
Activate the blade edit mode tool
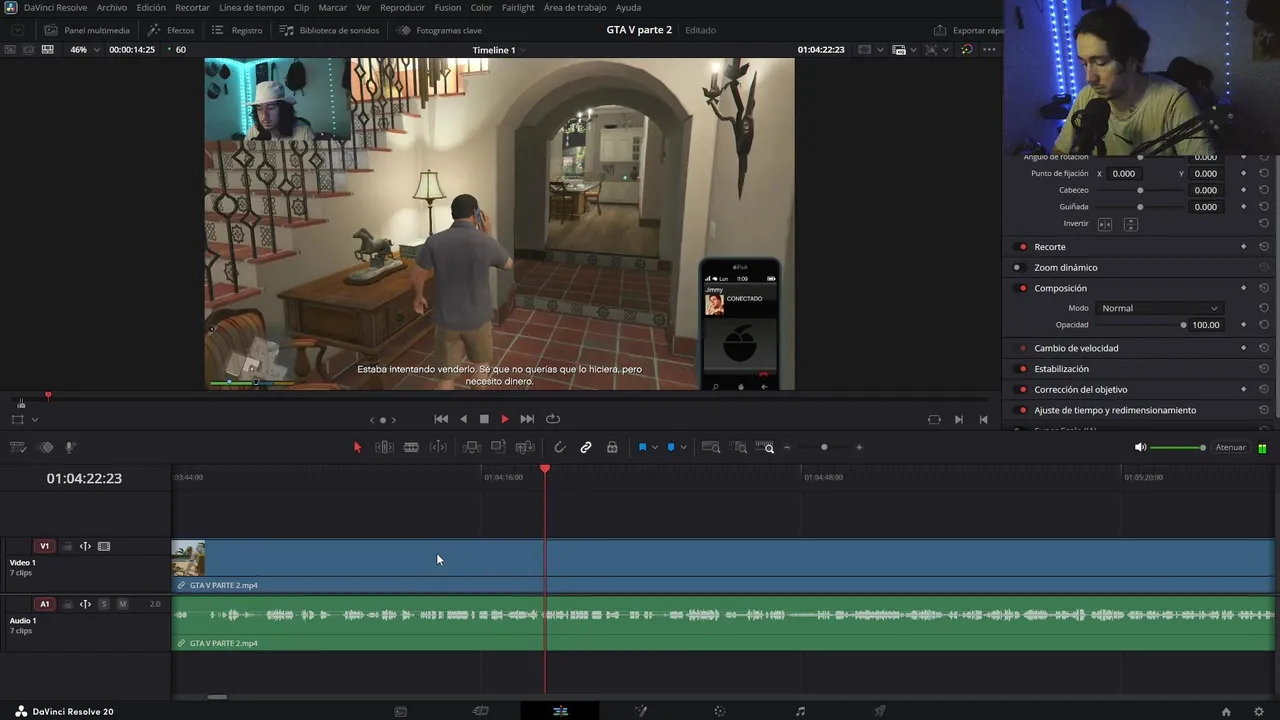(x=411, y=447)
